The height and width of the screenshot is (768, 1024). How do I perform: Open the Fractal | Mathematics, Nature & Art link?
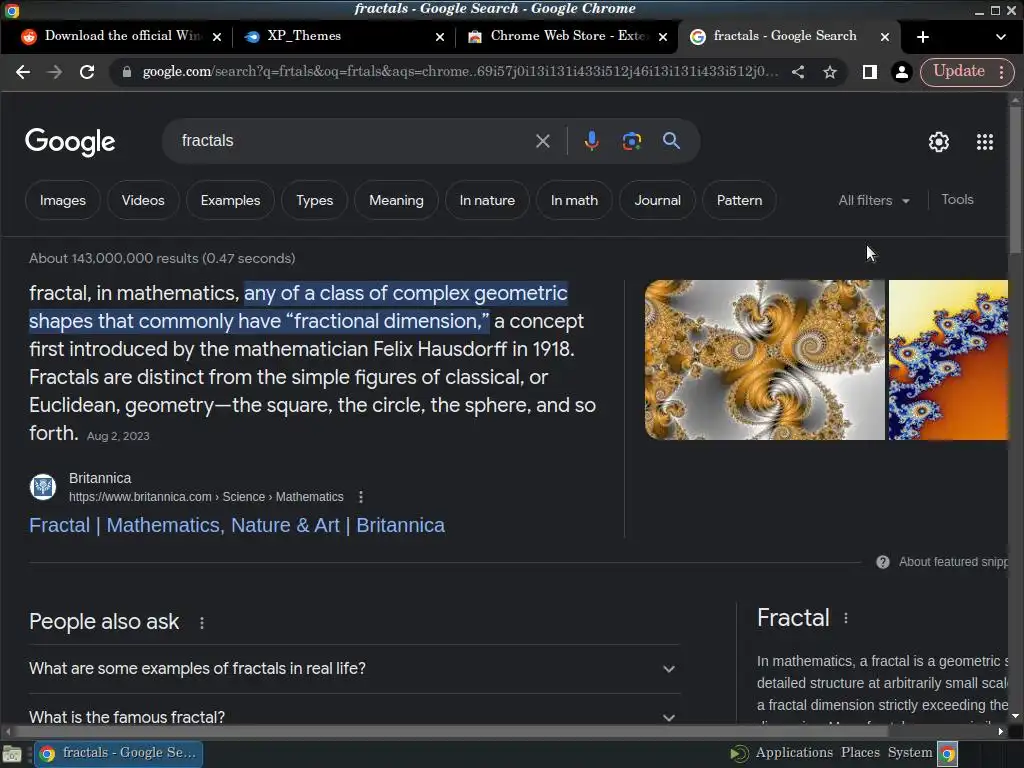click(237, 526)
